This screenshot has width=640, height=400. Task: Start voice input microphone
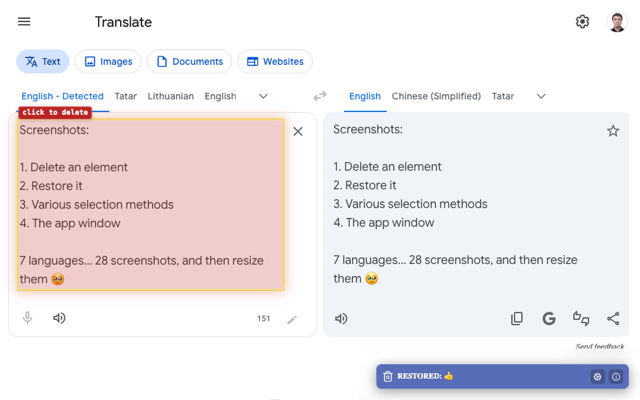tap(27, 318)
